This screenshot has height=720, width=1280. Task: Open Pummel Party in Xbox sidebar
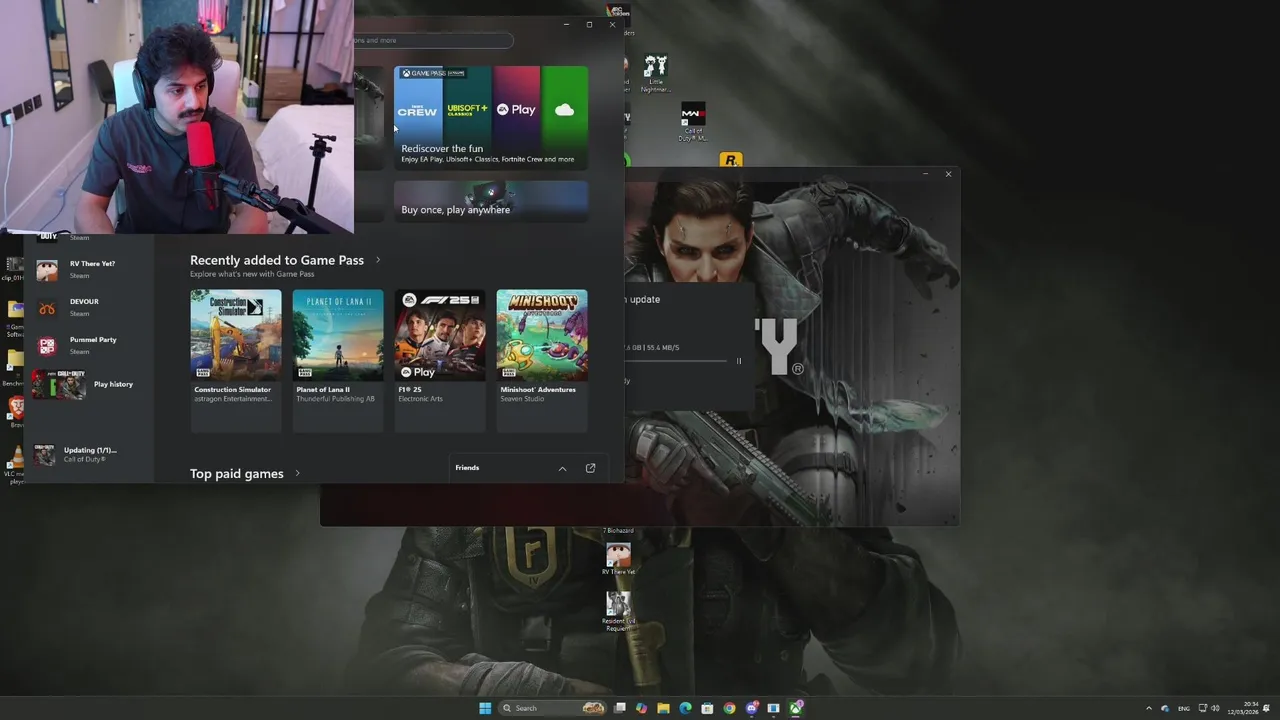pyautogui.click(x=90, y=345)
